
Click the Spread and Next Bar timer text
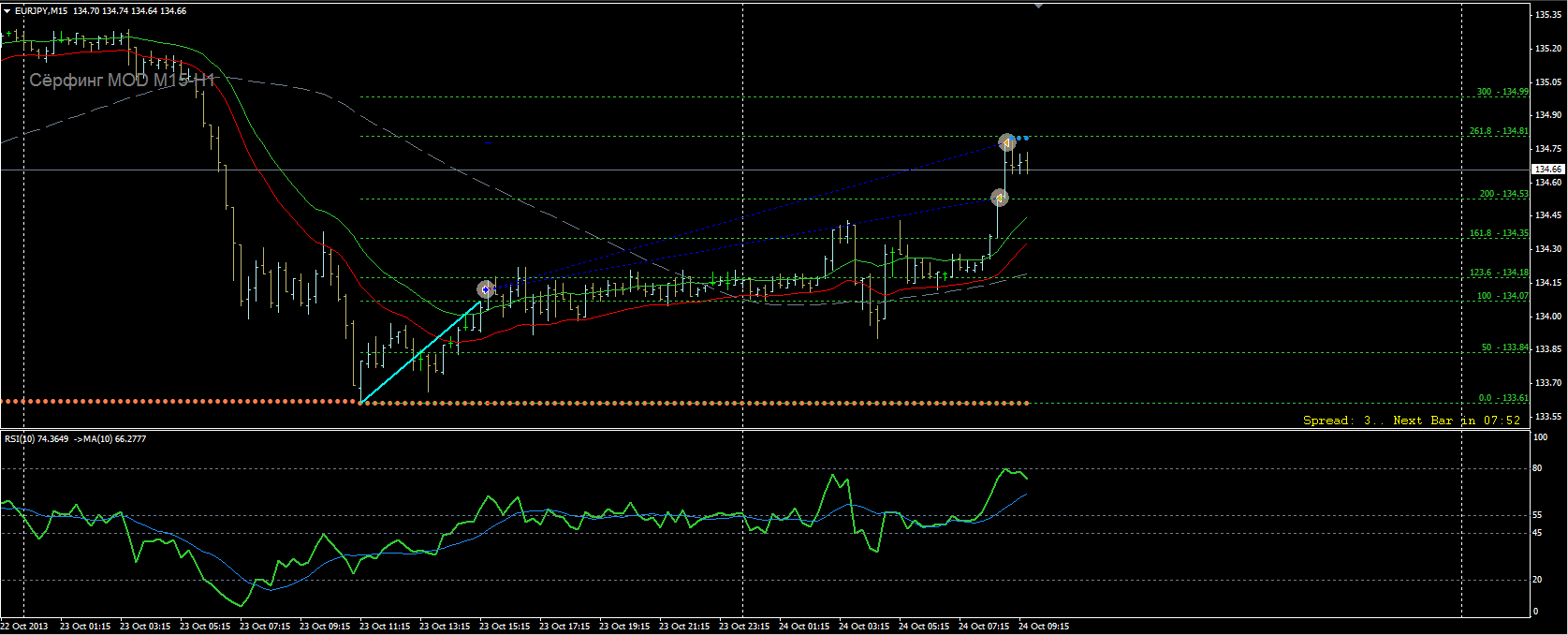(x=1412, y=421)
